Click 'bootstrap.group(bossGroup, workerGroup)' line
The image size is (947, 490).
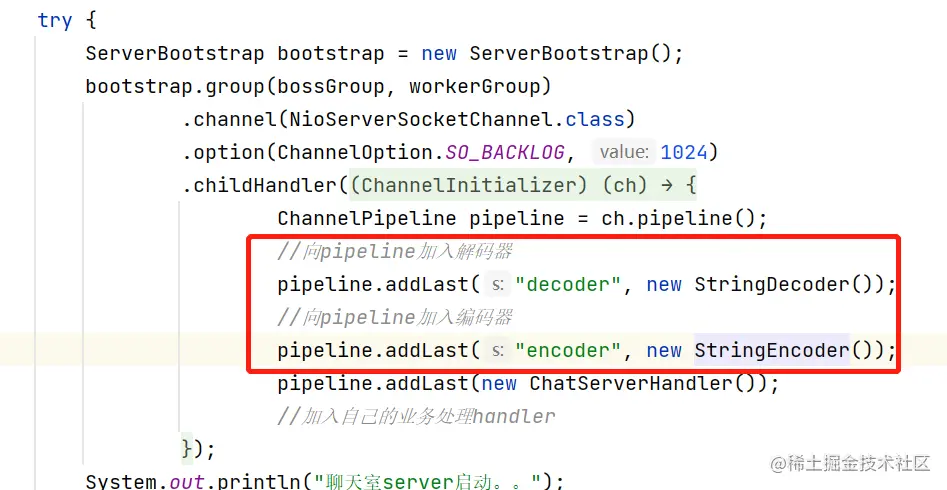[318, 87]
